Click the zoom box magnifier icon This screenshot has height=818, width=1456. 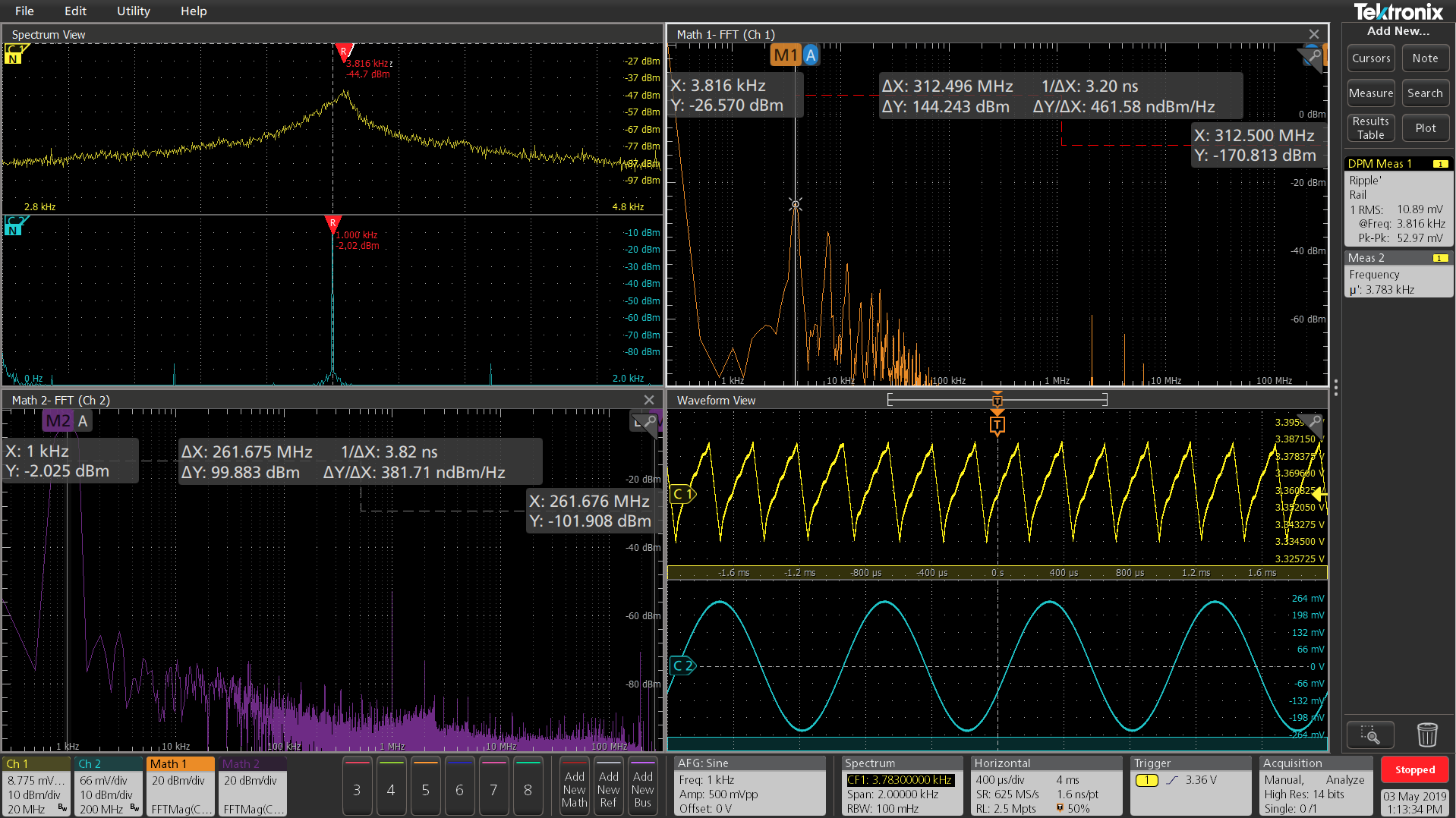pos(1369,735)
